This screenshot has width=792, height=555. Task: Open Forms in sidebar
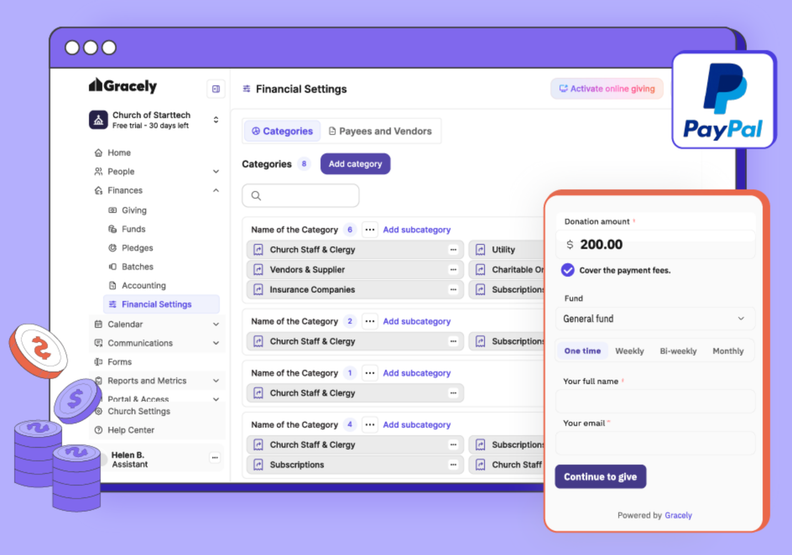point(119,362)
